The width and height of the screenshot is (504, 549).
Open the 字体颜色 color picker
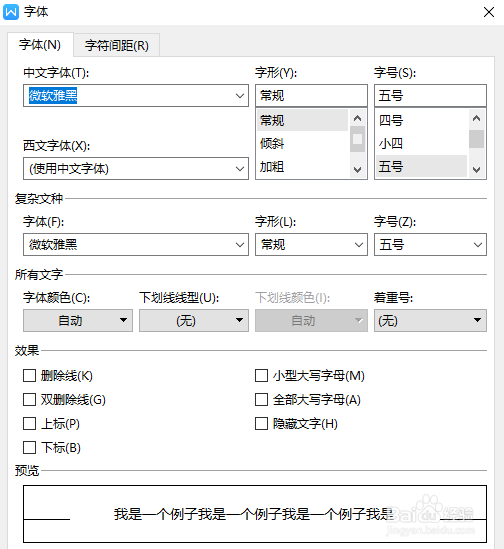(x=78, y=320)
